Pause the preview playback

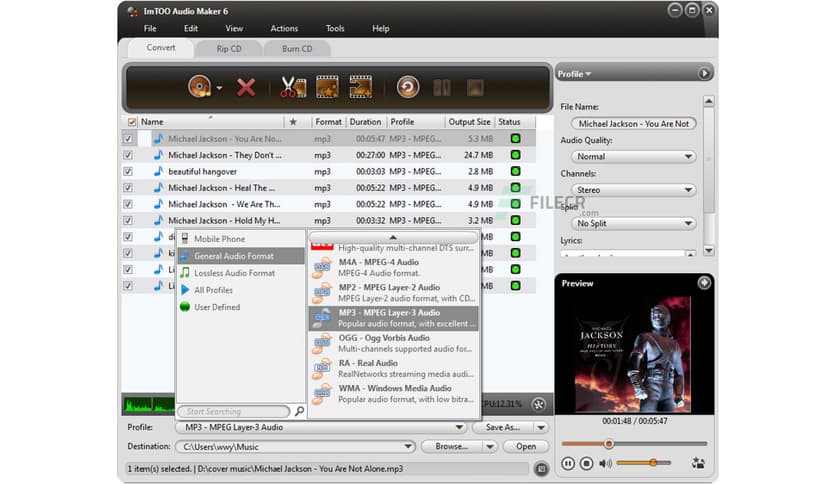point(568,464)
